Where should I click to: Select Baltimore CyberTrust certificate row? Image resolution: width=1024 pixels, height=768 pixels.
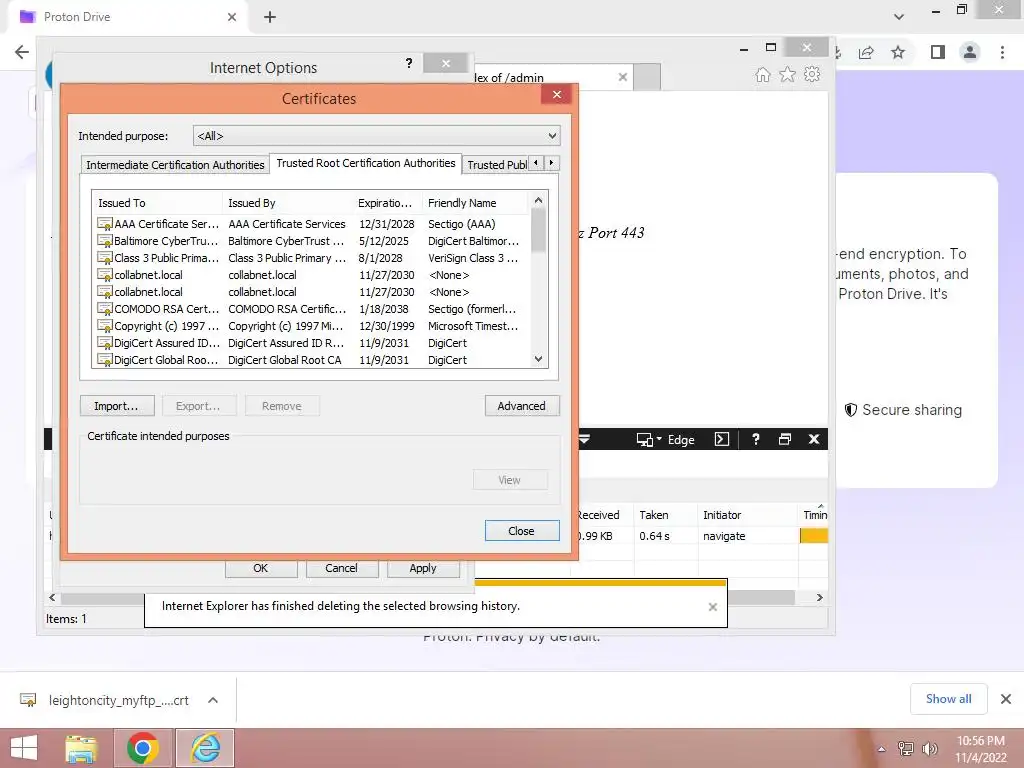pyautogui.click(x=312, y=241)
